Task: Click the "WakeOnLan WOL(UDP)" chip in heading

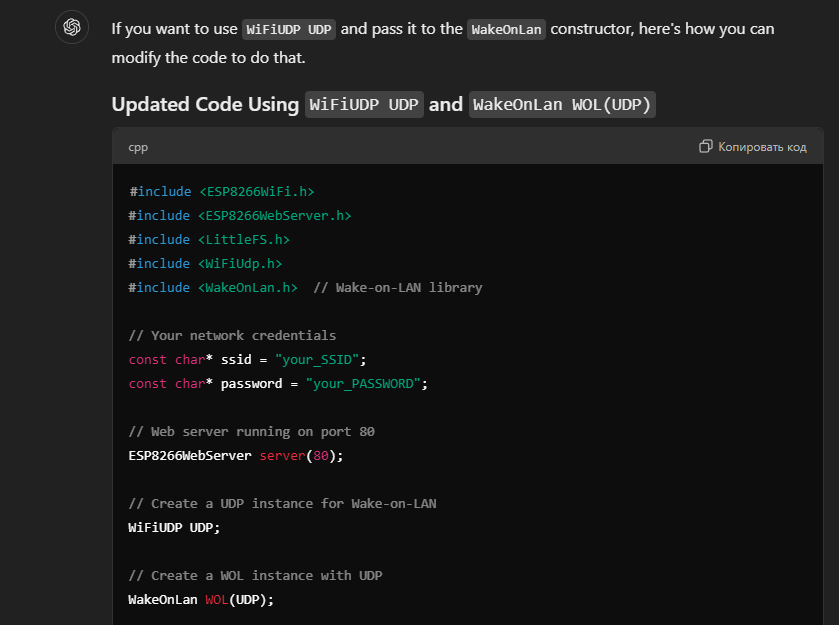Action: [562, 105]
